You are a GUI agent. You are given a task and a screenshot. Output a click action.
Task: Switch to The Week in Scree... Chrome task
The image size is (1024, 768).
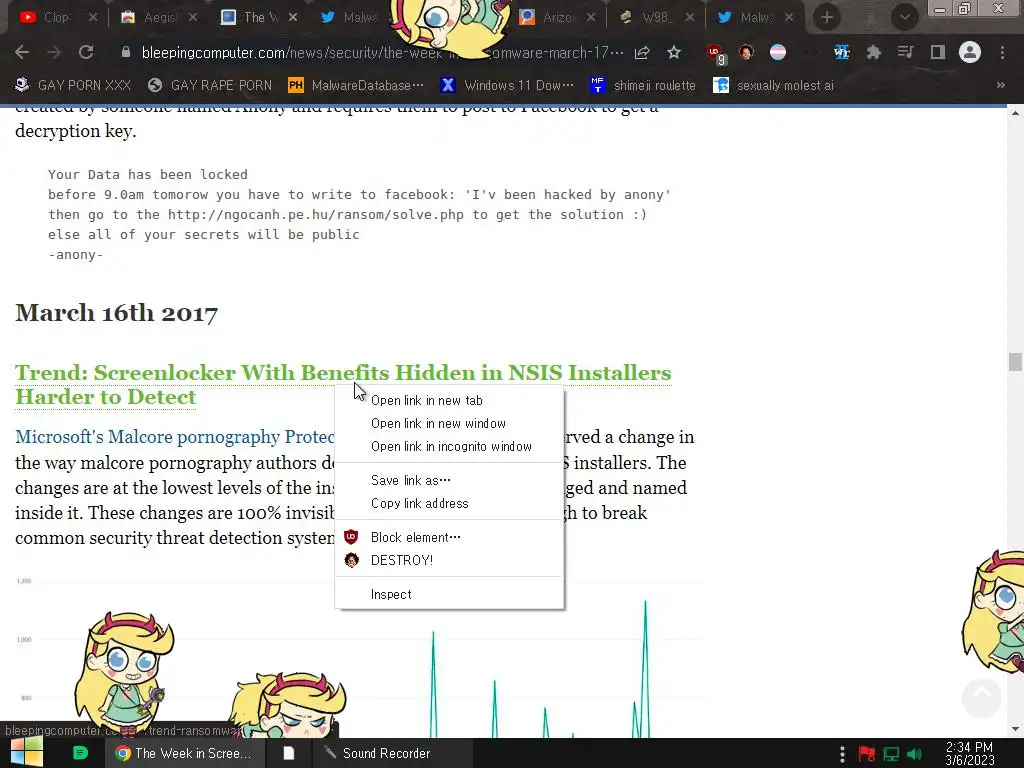point(185,753)
